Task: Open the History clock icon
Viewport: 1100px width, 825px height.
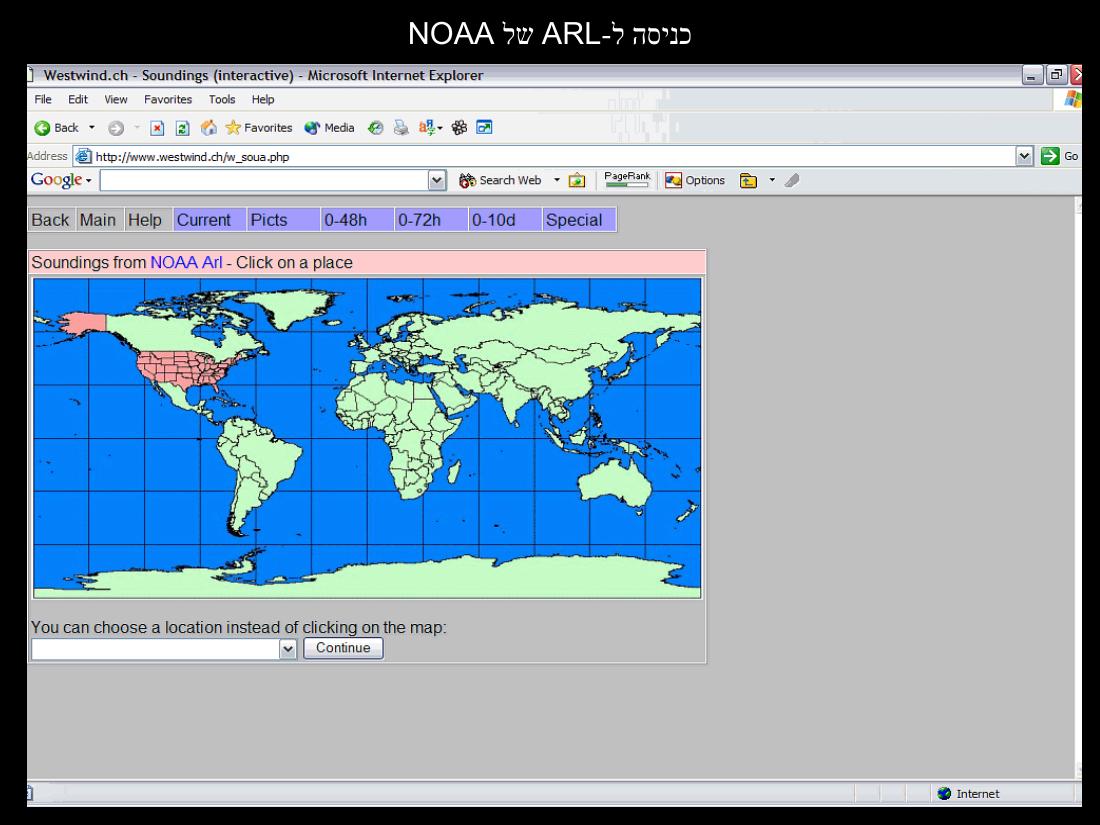Action: tap(376, 128)
